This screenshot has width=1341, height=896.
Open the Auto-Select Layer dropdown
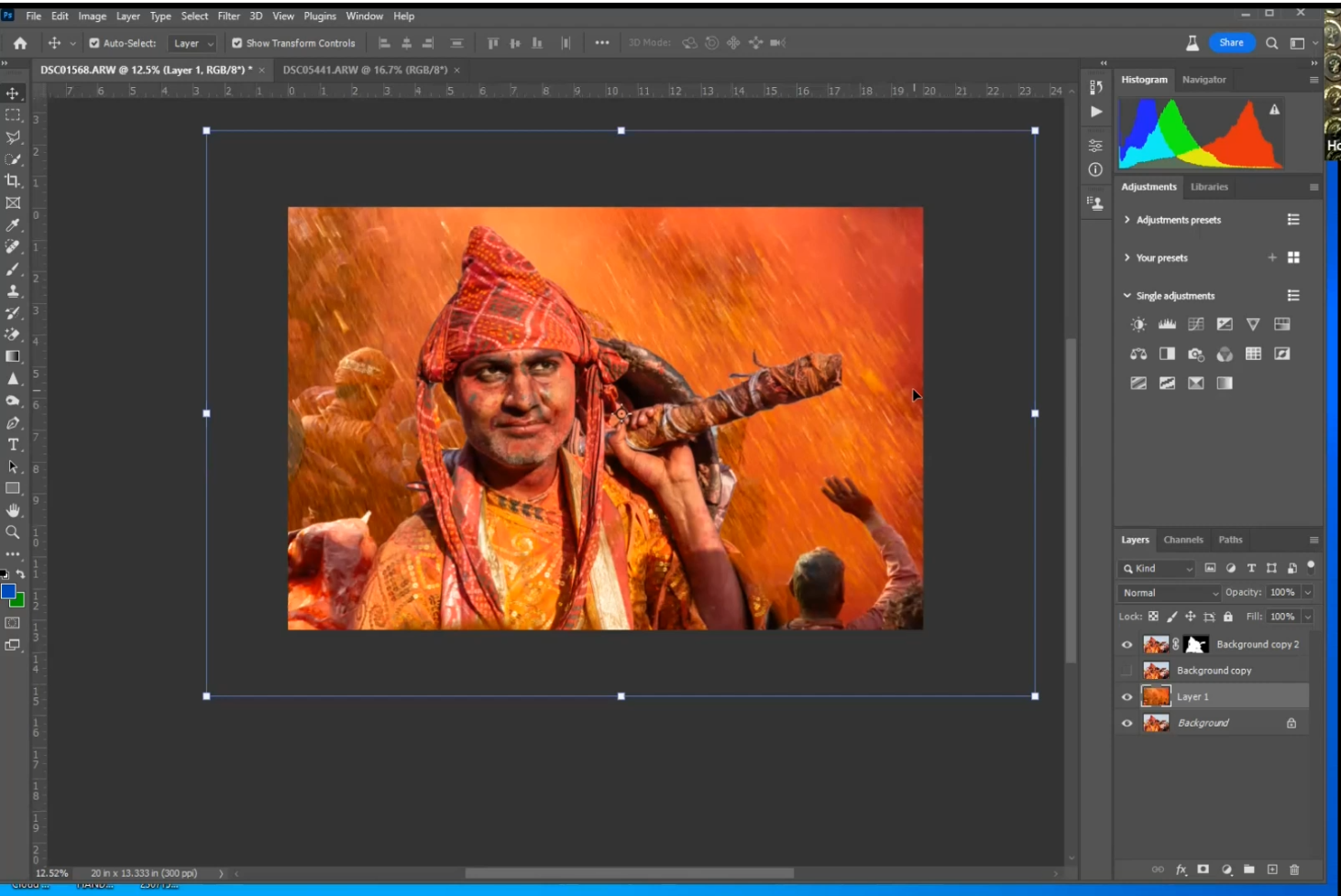click(x=193, y=43)
